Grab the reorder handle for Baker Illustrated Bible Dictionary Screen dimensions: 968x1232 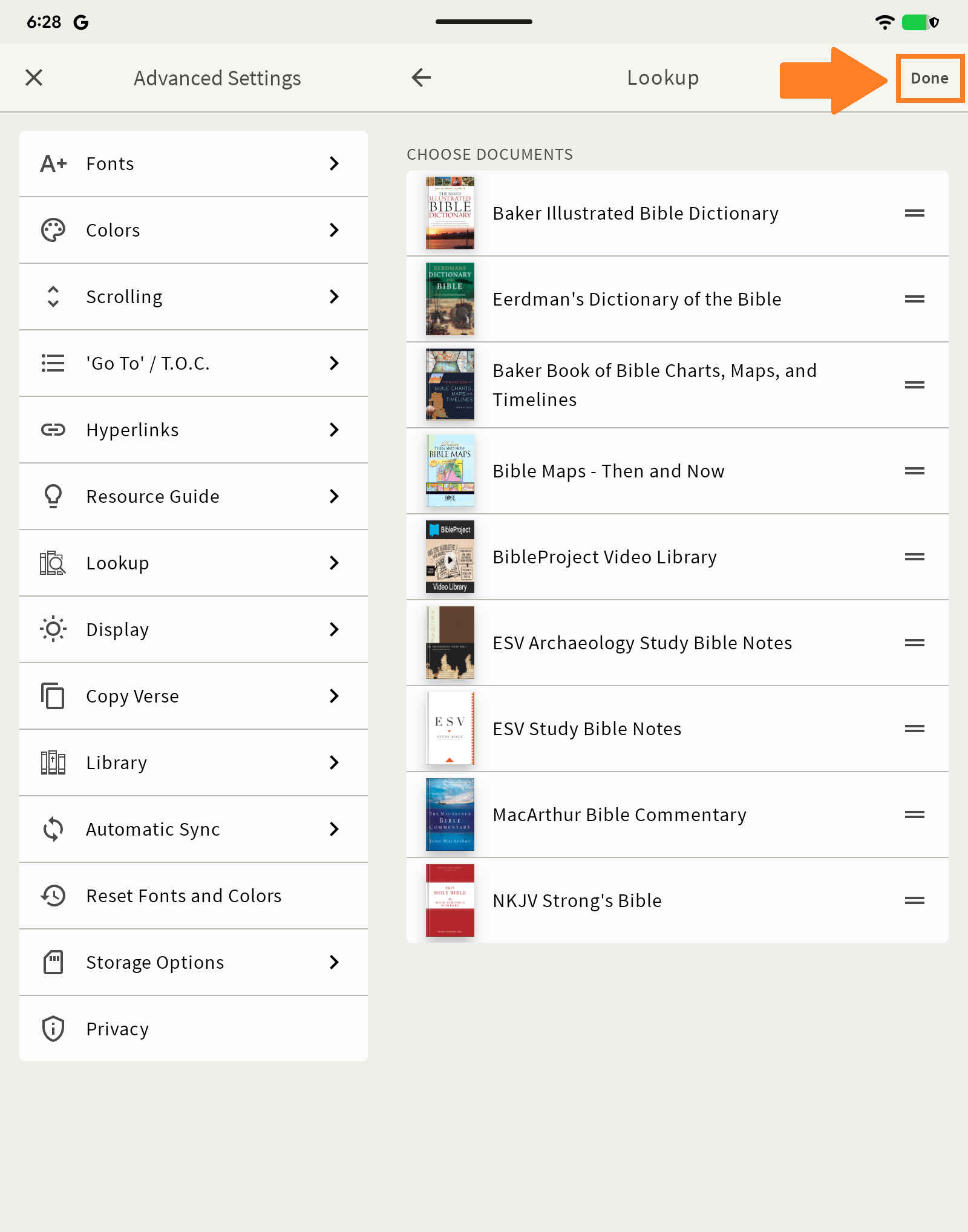[x=915, y=213]
